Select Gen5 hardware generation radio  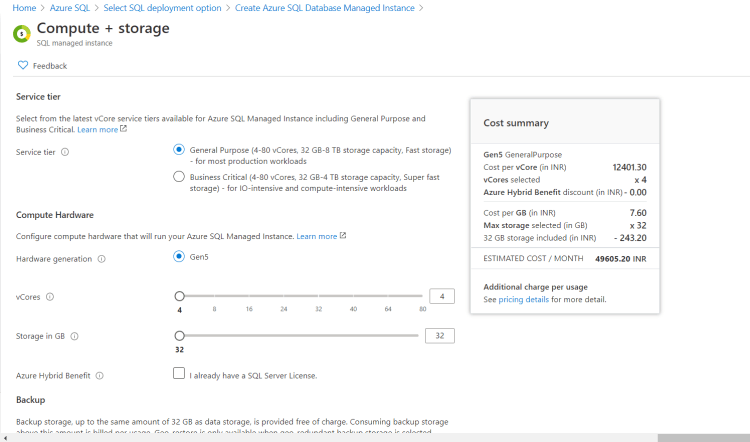coord(179,256)
